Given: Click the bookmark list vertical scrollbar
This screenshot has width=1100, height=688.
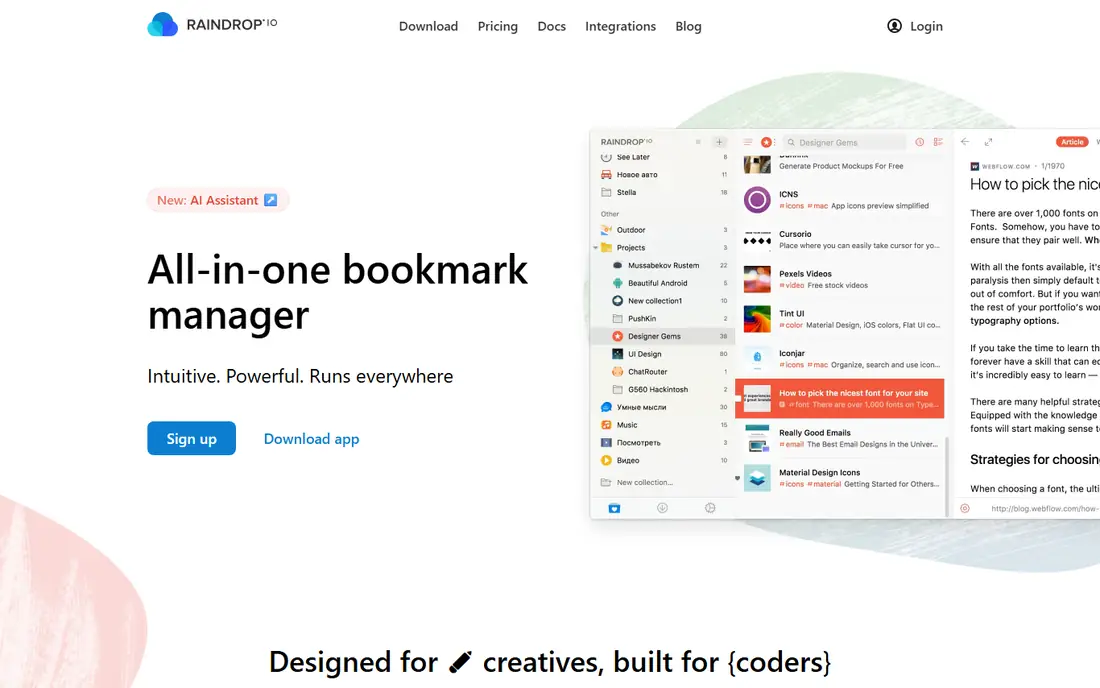Looking at the screenshot, I should coord(948,477).
